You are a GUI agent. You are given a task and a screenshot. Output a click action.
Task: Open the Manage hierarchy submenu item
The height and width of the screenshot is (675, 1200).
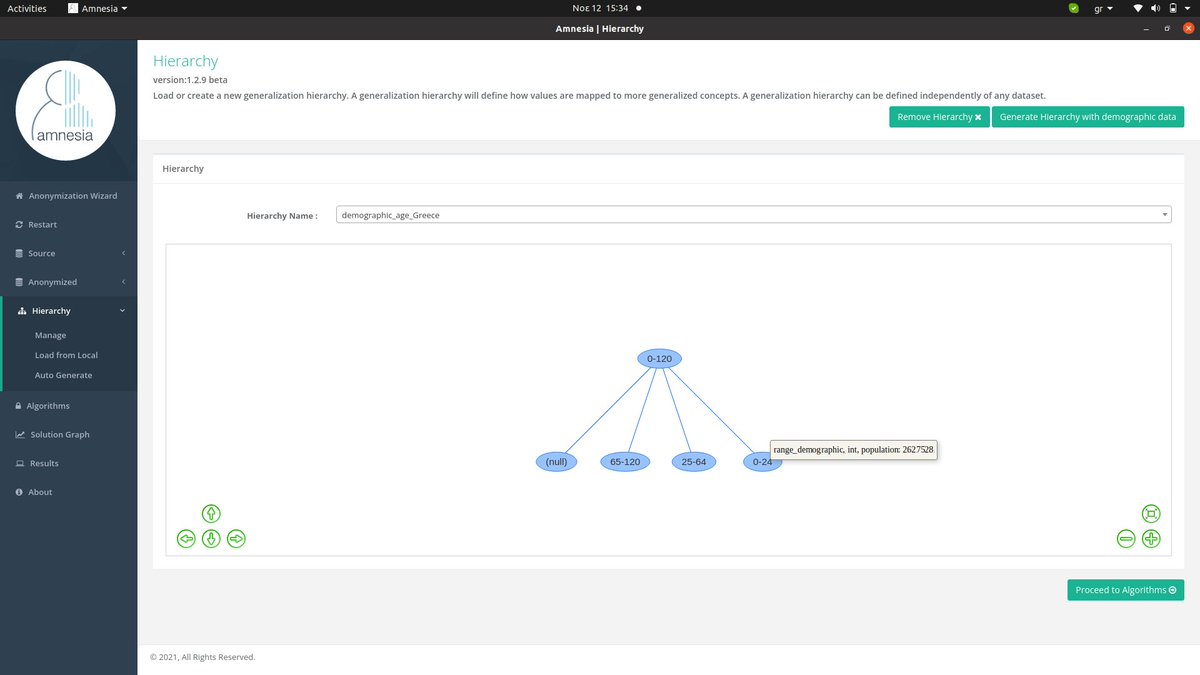[x=51, y=336]
